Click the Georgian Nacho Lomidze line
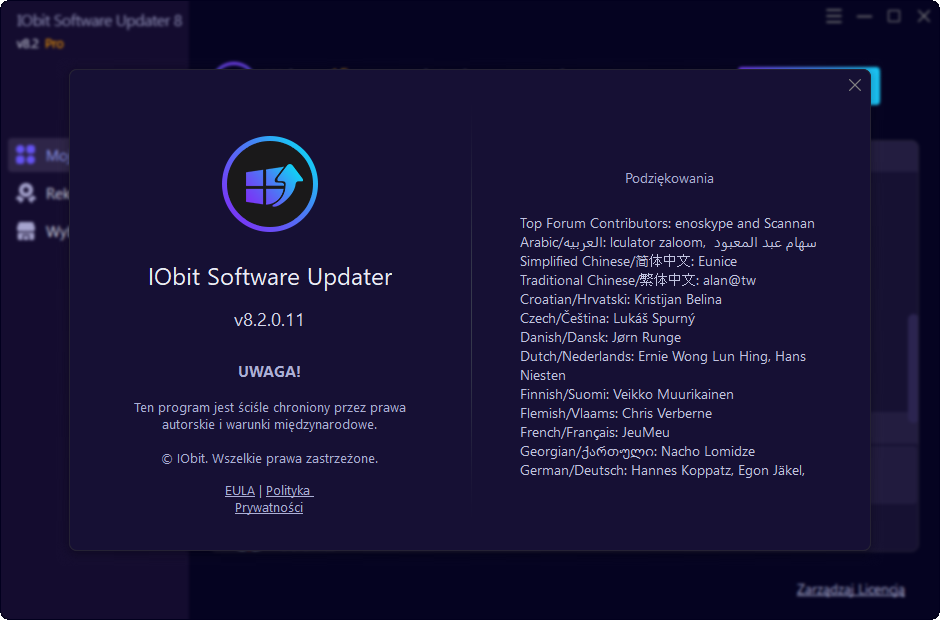Image resolution: width=940 pixels, height=620 pixels. pos(637,452)
